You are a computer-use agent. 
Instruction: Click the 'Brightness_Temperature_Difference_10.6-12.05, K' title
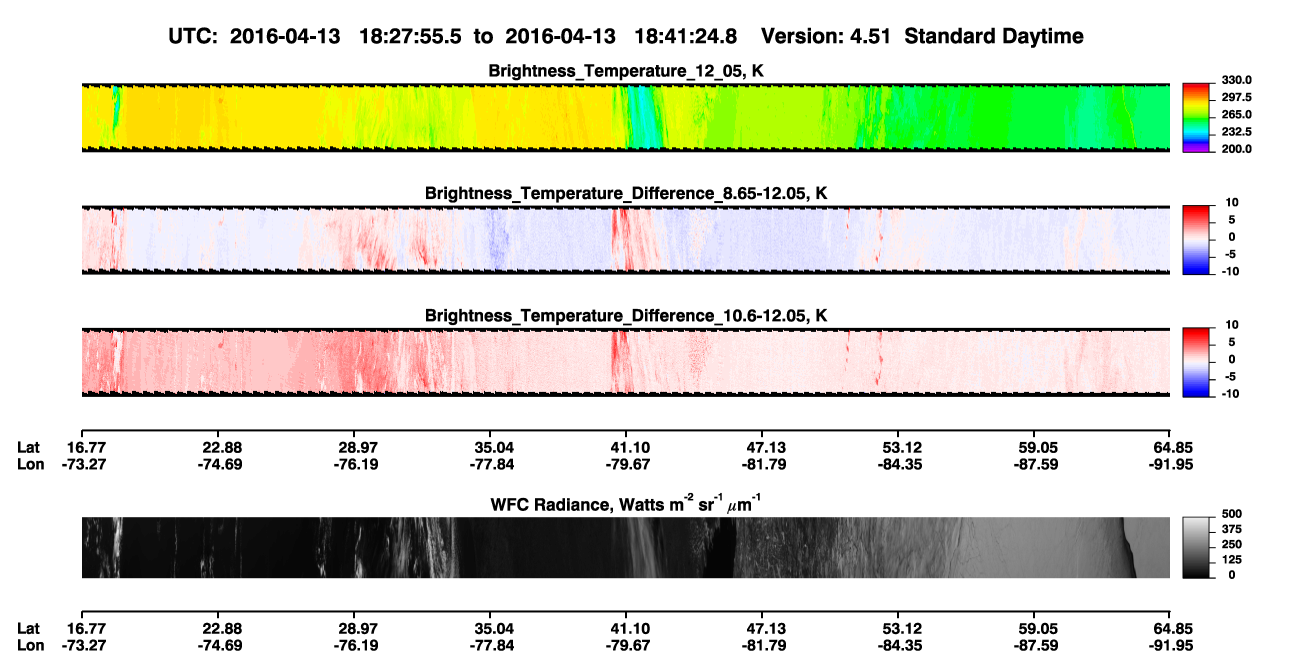626,316
